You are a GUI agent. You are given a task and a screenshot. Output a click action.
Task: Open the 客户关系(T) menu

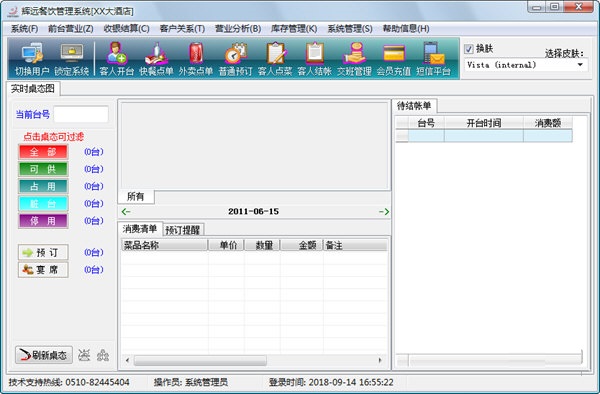[182, 29]
